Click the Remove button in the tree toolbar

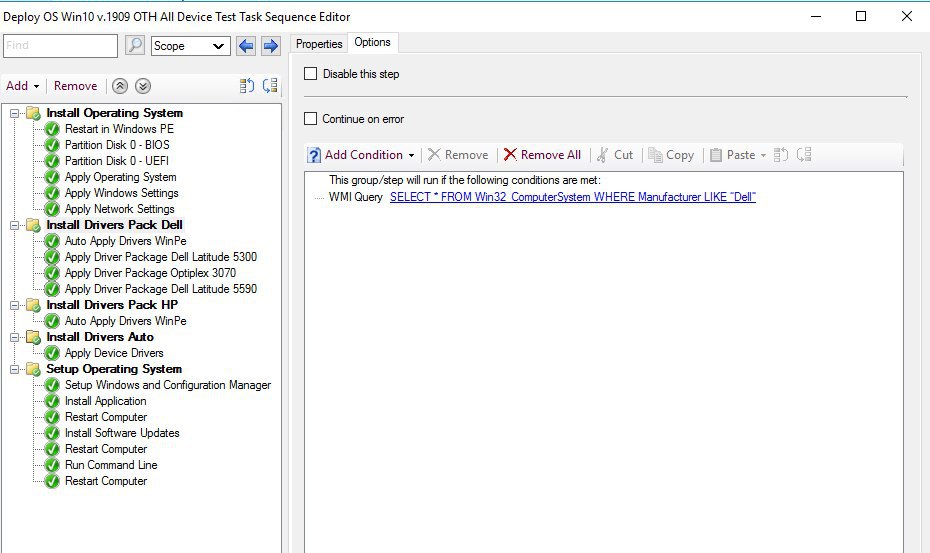click(75, 86)
